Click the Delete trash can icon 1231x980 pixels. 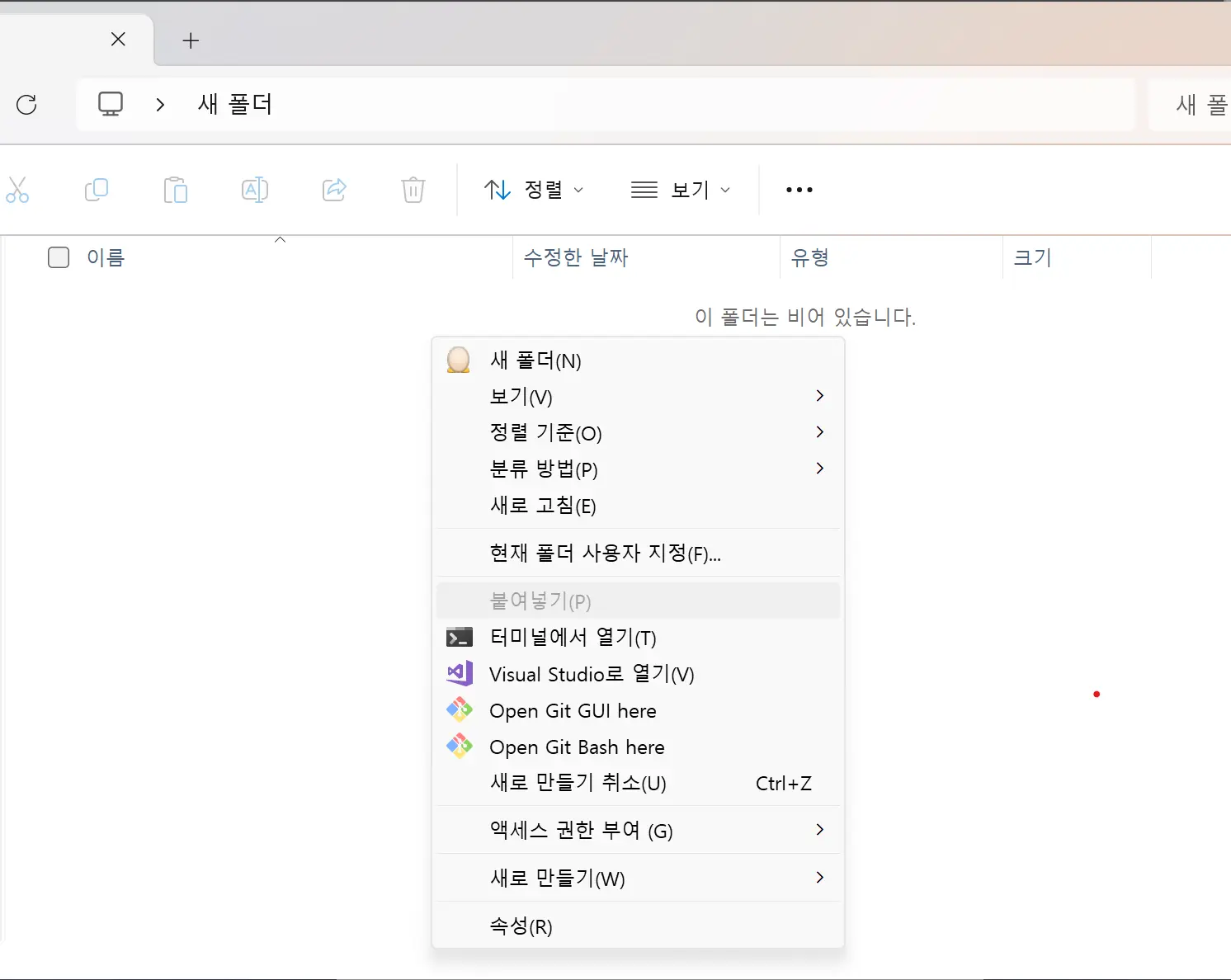[413, 190]
